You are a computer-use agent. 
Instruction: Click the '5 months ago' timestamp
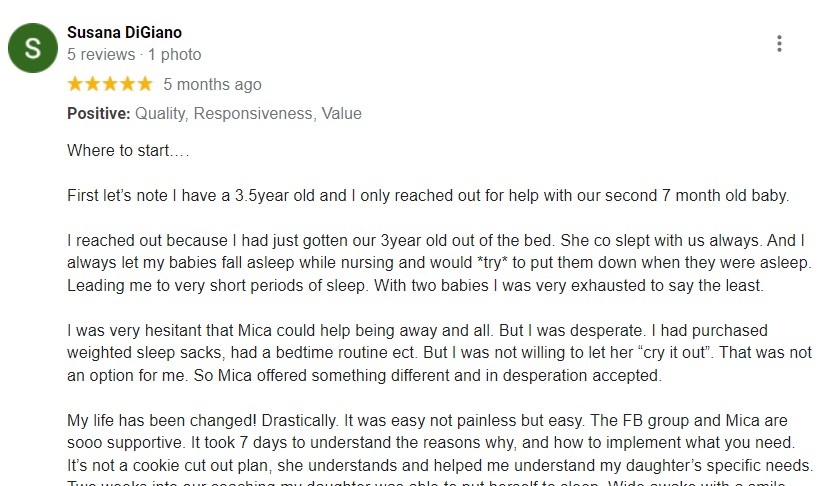click(212, 85)
